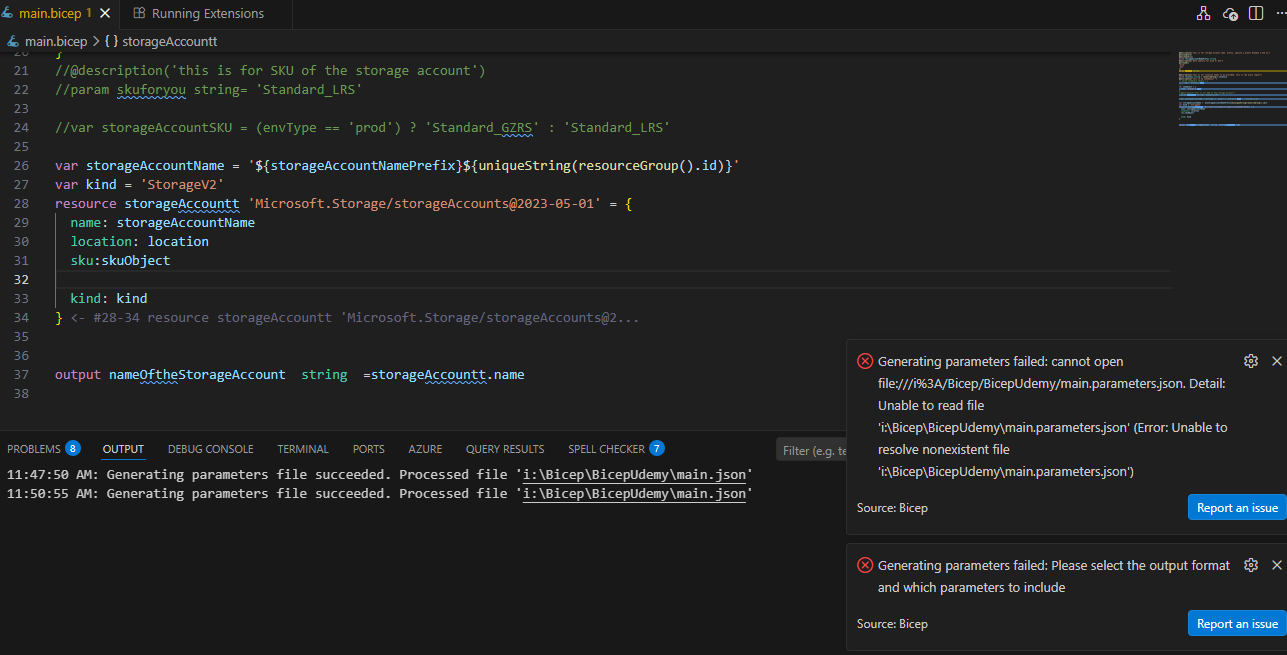1287x655 pixels.
Task: Click line number 28 in gutter
Action: point(22,204)
